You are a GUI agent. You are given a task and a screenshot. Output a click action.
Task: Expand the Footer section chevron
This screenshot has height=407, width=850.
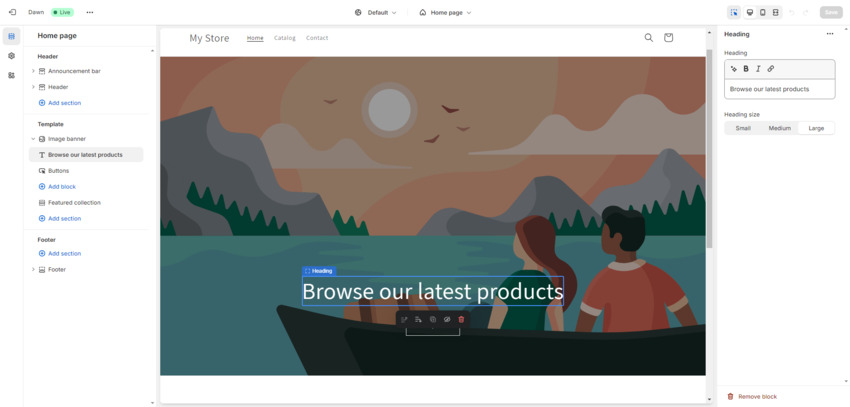[x=33, y=269]
